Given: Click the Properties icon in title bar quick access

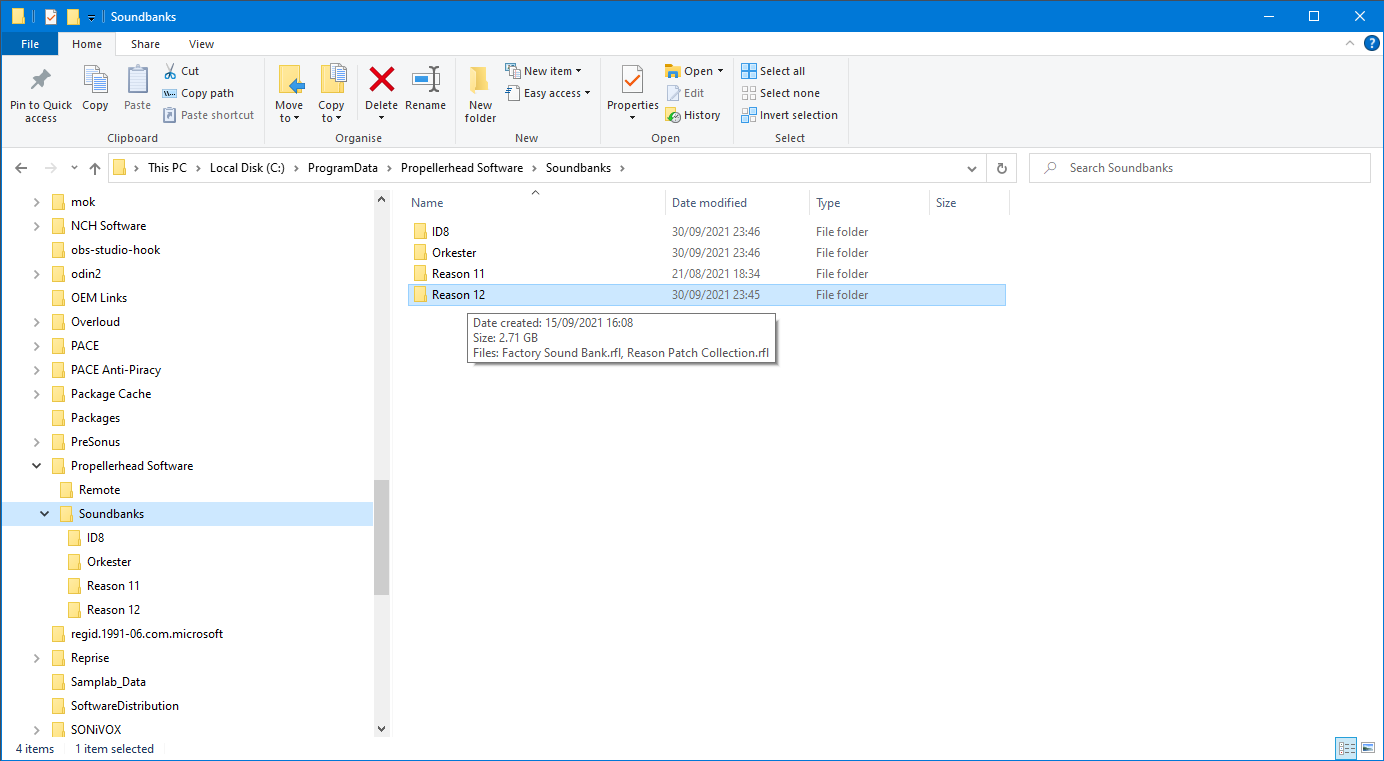Looking at the screenshot, I should click(x=51, y=16).
